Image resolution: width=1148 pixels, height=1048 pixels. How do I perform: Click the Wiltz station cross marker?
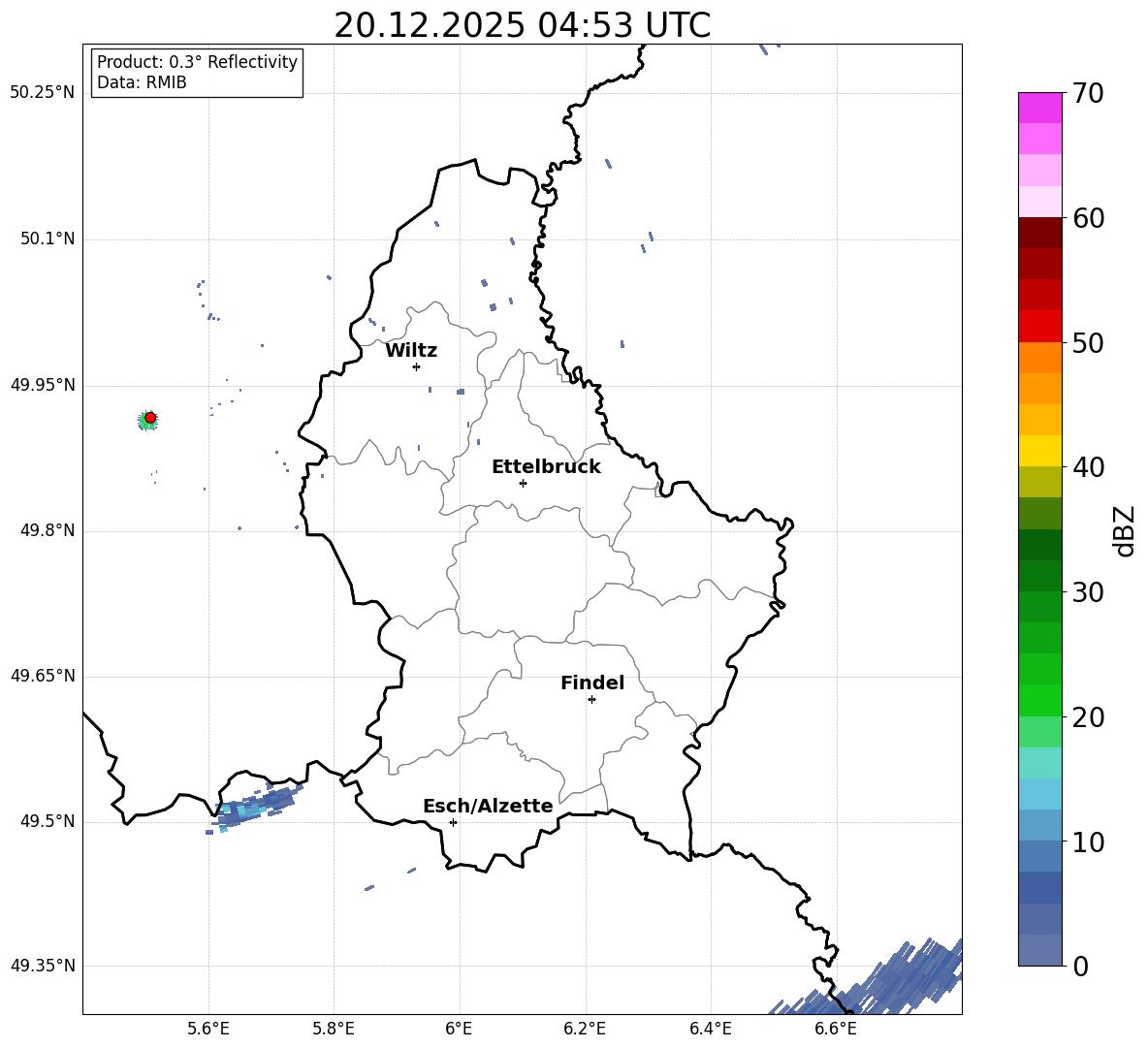pos(417,366)
